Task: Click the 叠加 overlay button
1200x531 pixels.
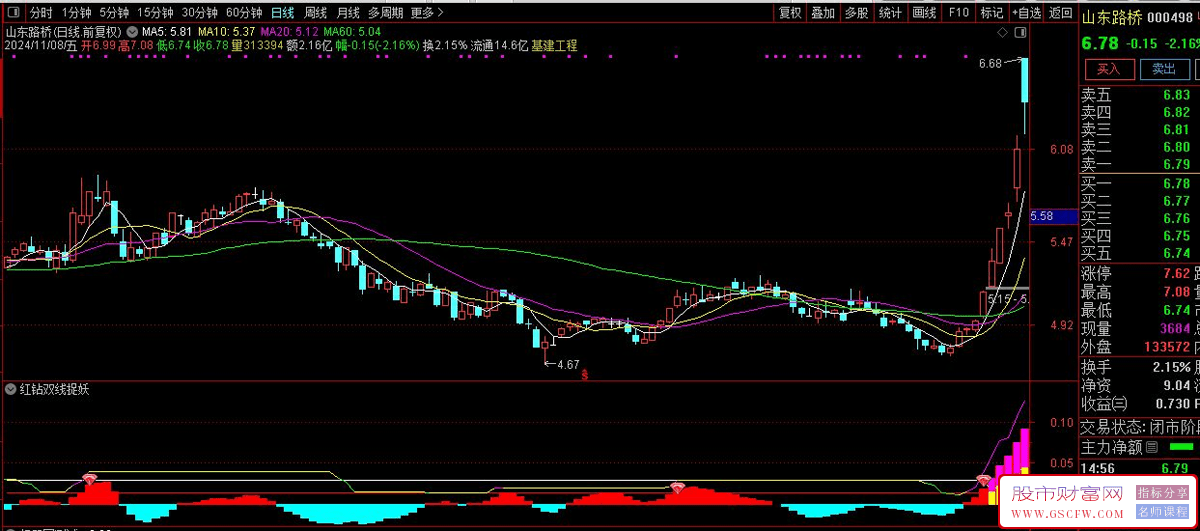Action: tap(823, 13)
